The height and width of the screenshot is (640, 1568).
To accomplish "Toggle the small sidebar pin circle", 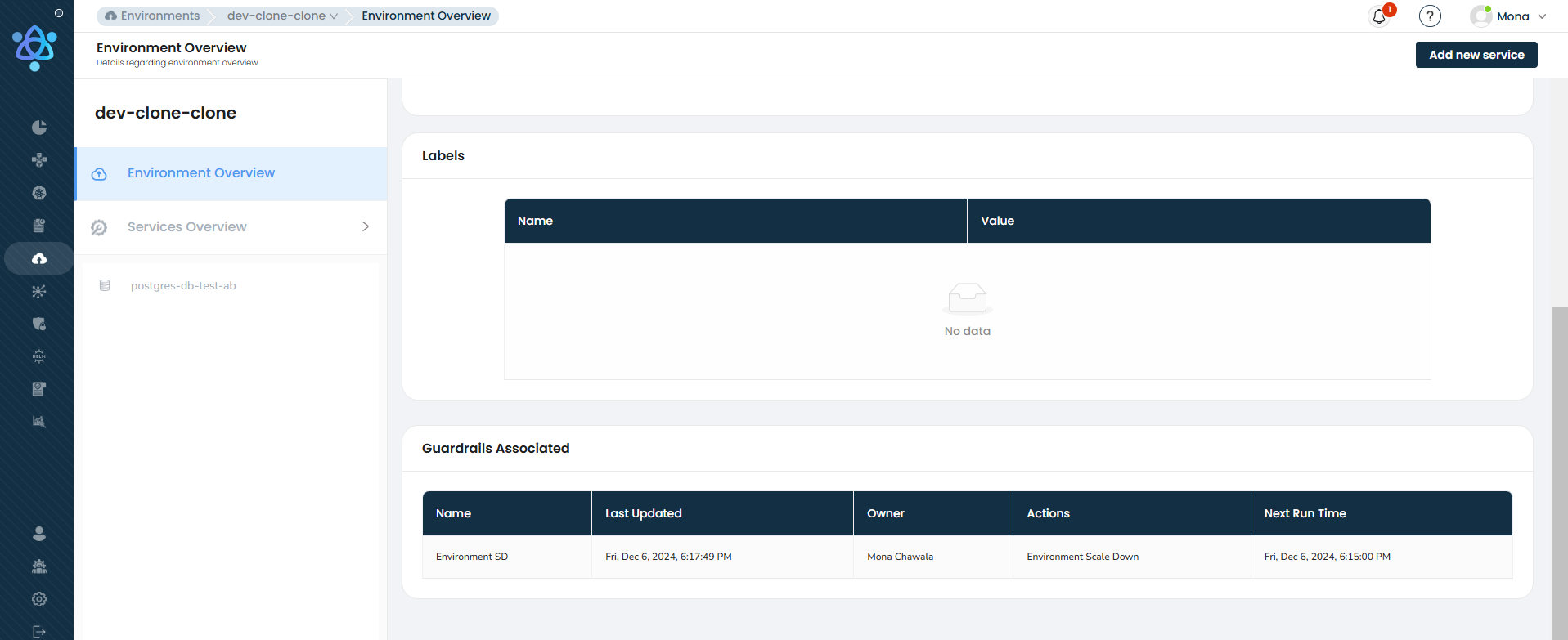I will tap(59, 13).
